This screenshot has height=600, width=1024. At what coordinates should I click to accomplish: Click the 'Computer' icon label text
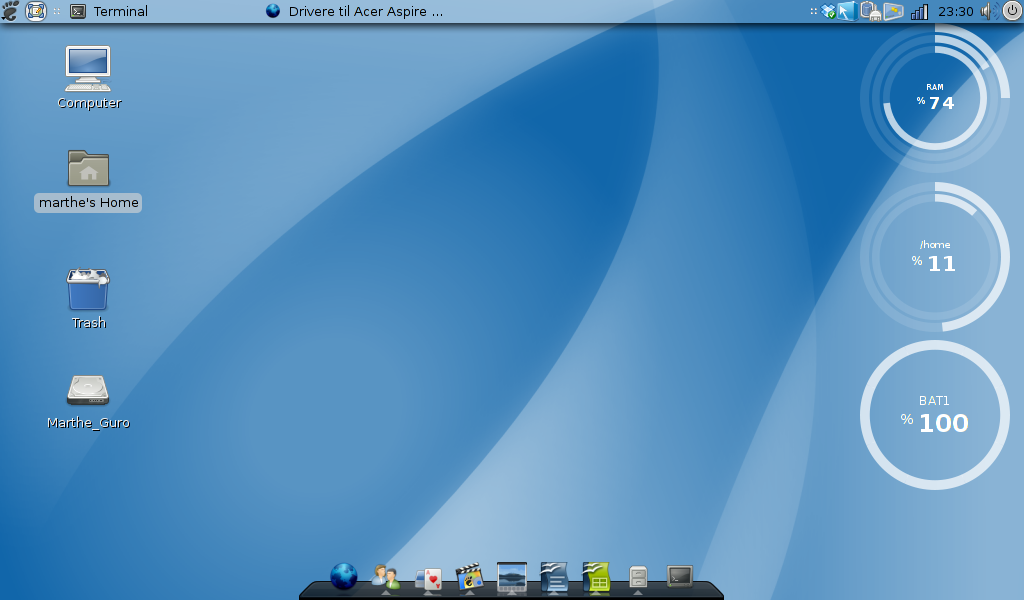(x=89, y=103)
